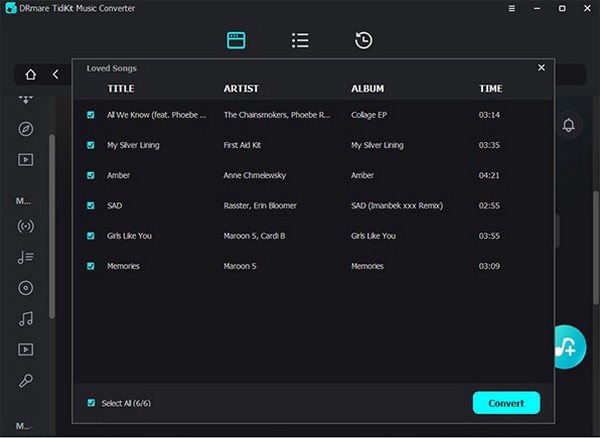Uncheck the song 'Girls Like You'
Image resolution: width=600 pixels, height=438 pixels.
pos(91,236)
